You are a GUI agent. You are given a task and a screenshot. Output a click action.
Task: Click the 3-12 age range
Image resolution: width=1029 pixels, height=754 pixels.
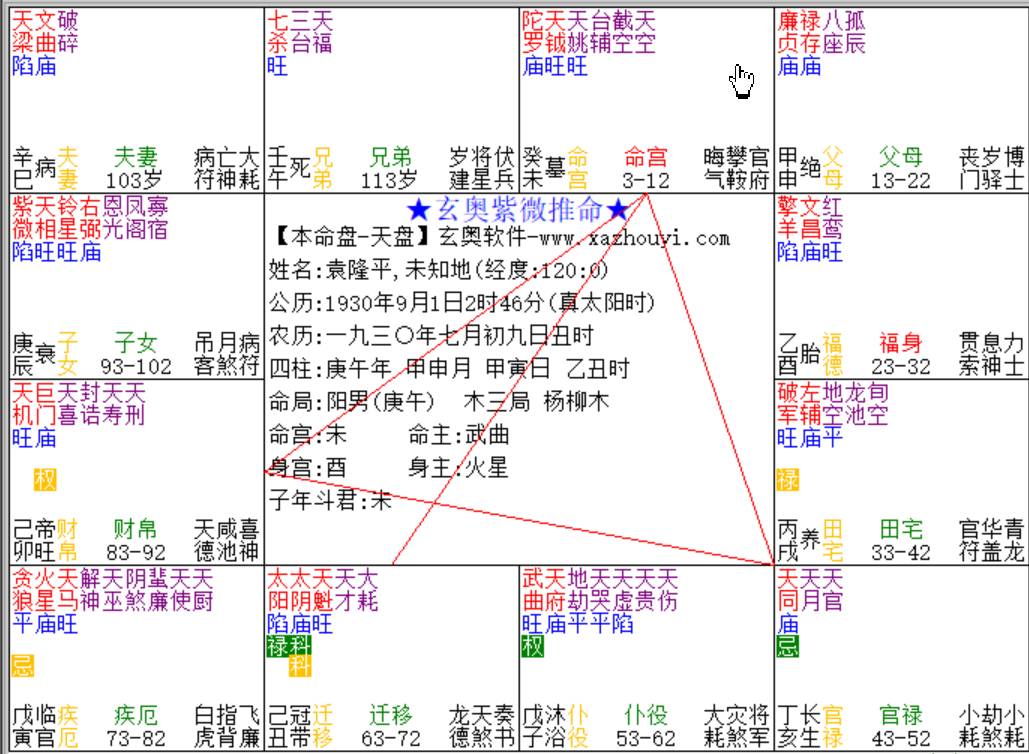click(646, 180)
